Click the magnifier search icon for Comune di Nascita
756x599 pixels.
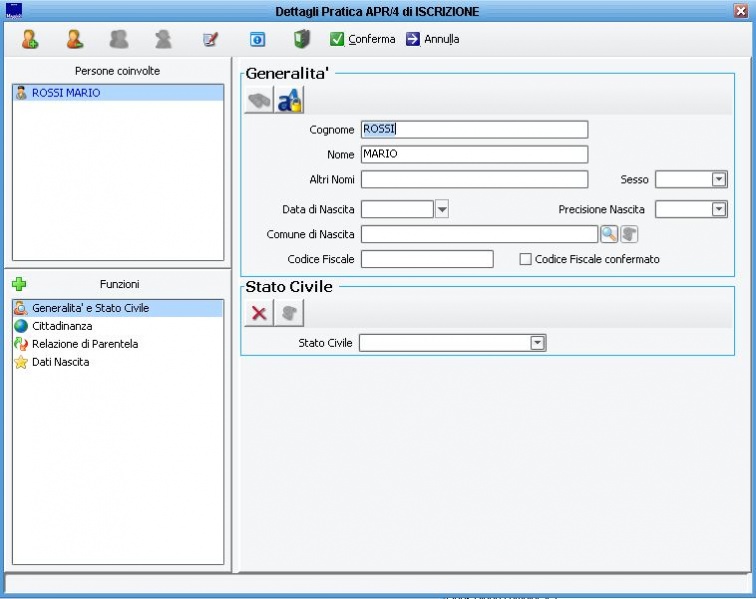point(608,234)
